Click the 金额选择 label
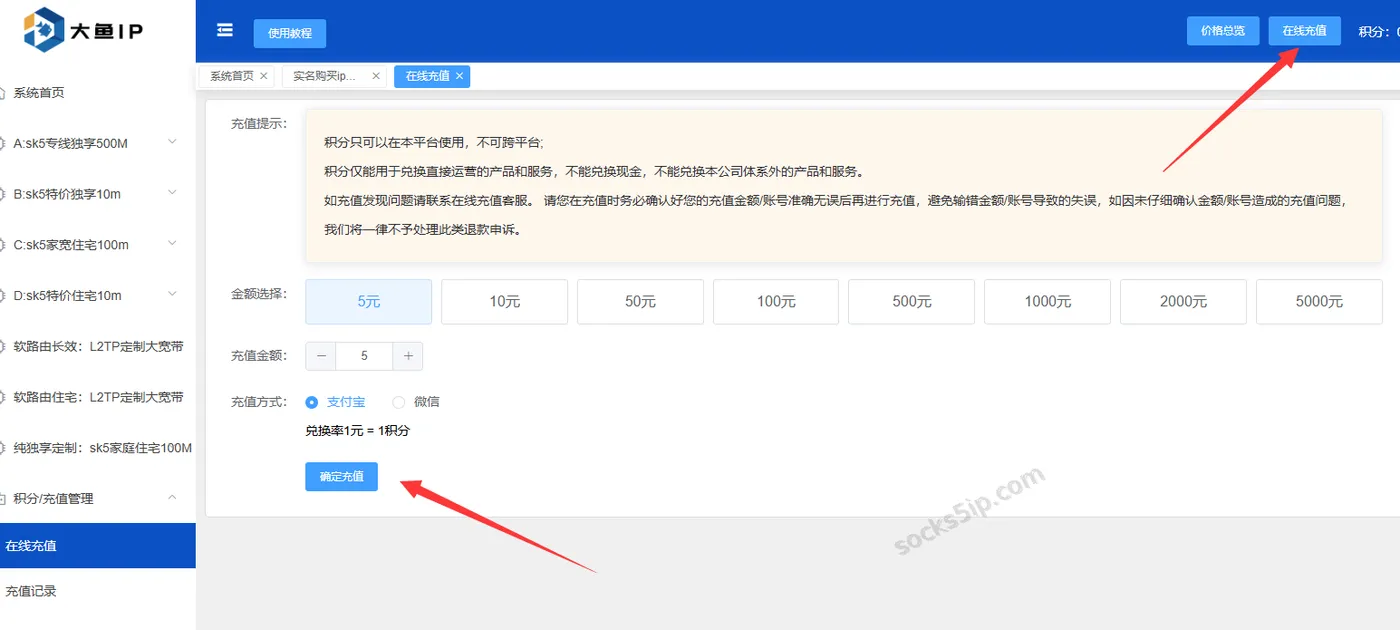 [x=259, y=294]
